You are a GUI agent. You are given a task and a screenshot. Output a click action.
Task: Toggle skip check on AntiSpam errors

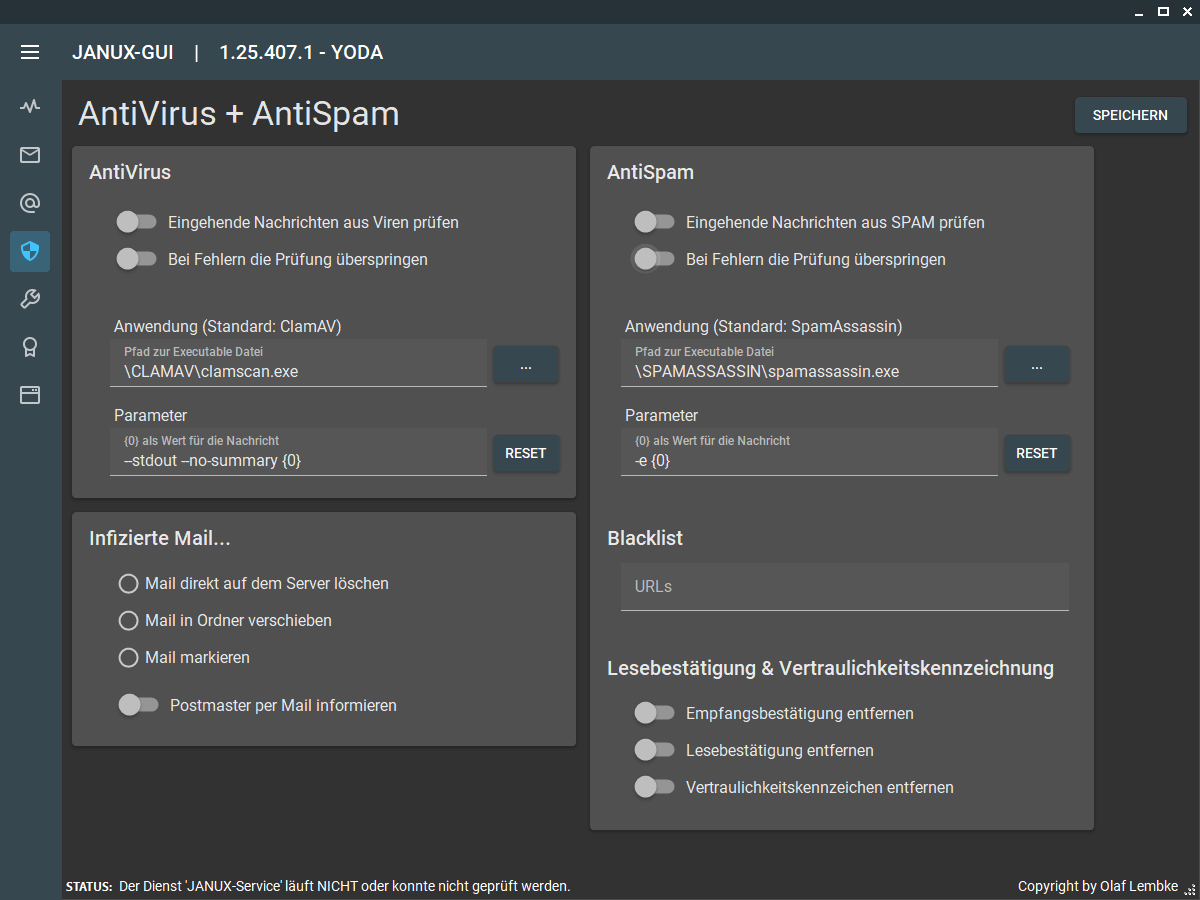[655, 259]
